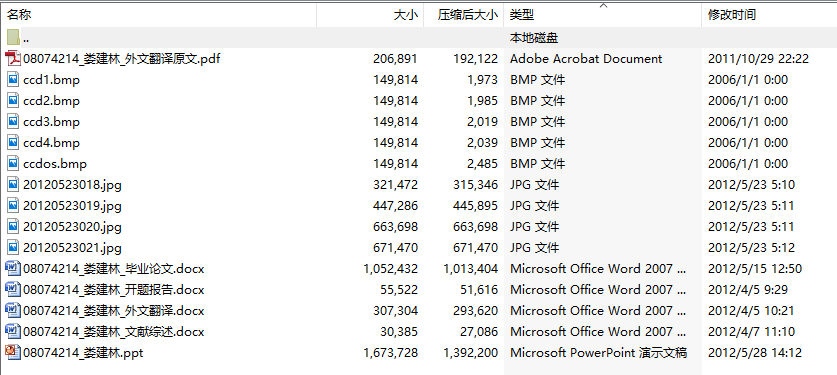Select the Word icon for 开题报告.docx
Image resolution: width=837 pixels, height=375 pixels.
pos(13,290)
